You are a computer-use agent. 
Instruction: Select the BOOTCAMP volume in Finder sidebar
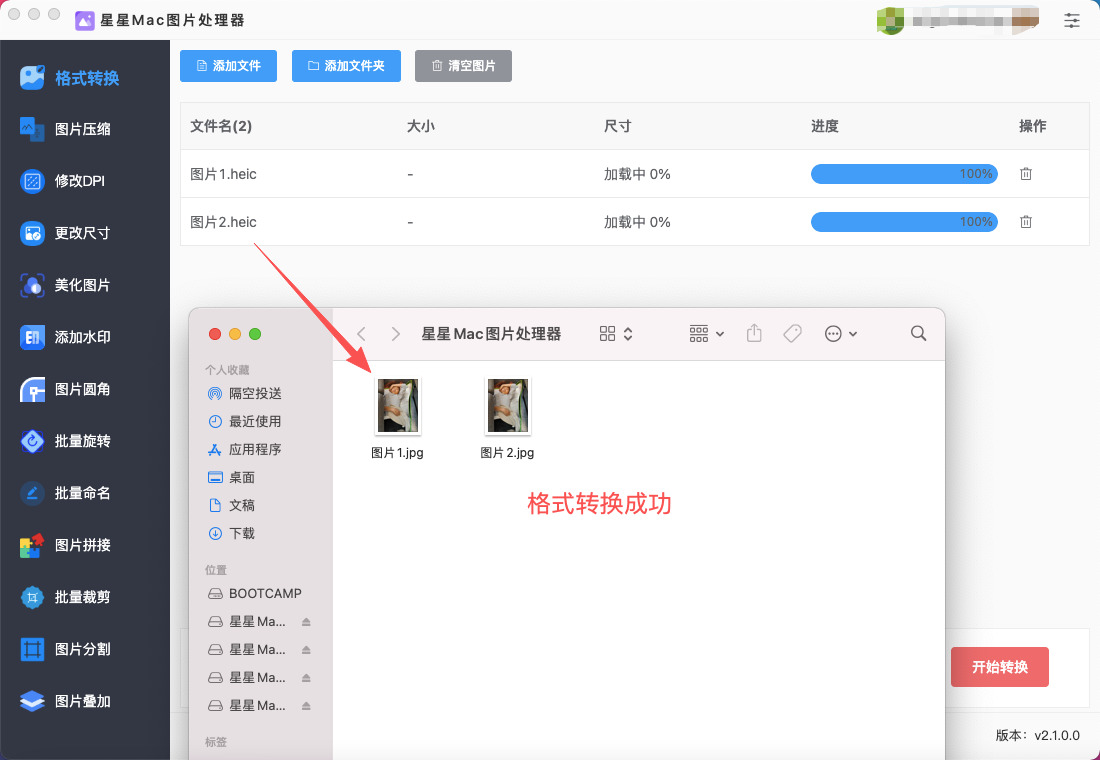click(255, 594)
